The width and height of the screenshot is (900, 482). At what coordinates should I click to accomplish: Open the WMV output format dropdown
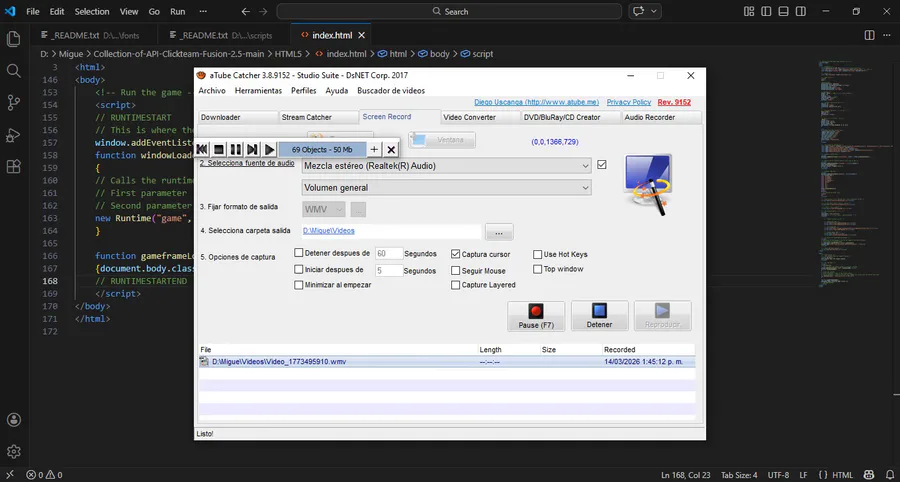tap(324, 209)
